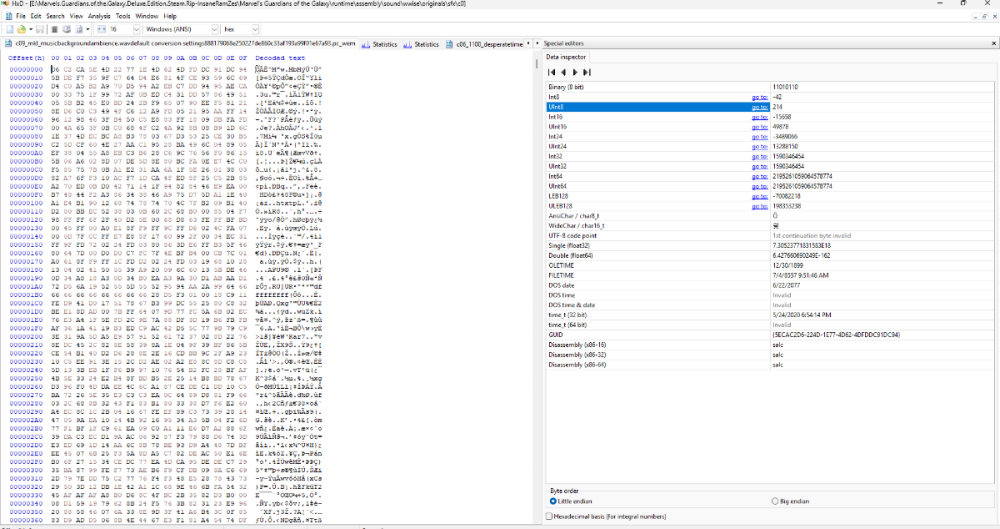
Task: Open the Help menu
Action: (x=170, y=16)
